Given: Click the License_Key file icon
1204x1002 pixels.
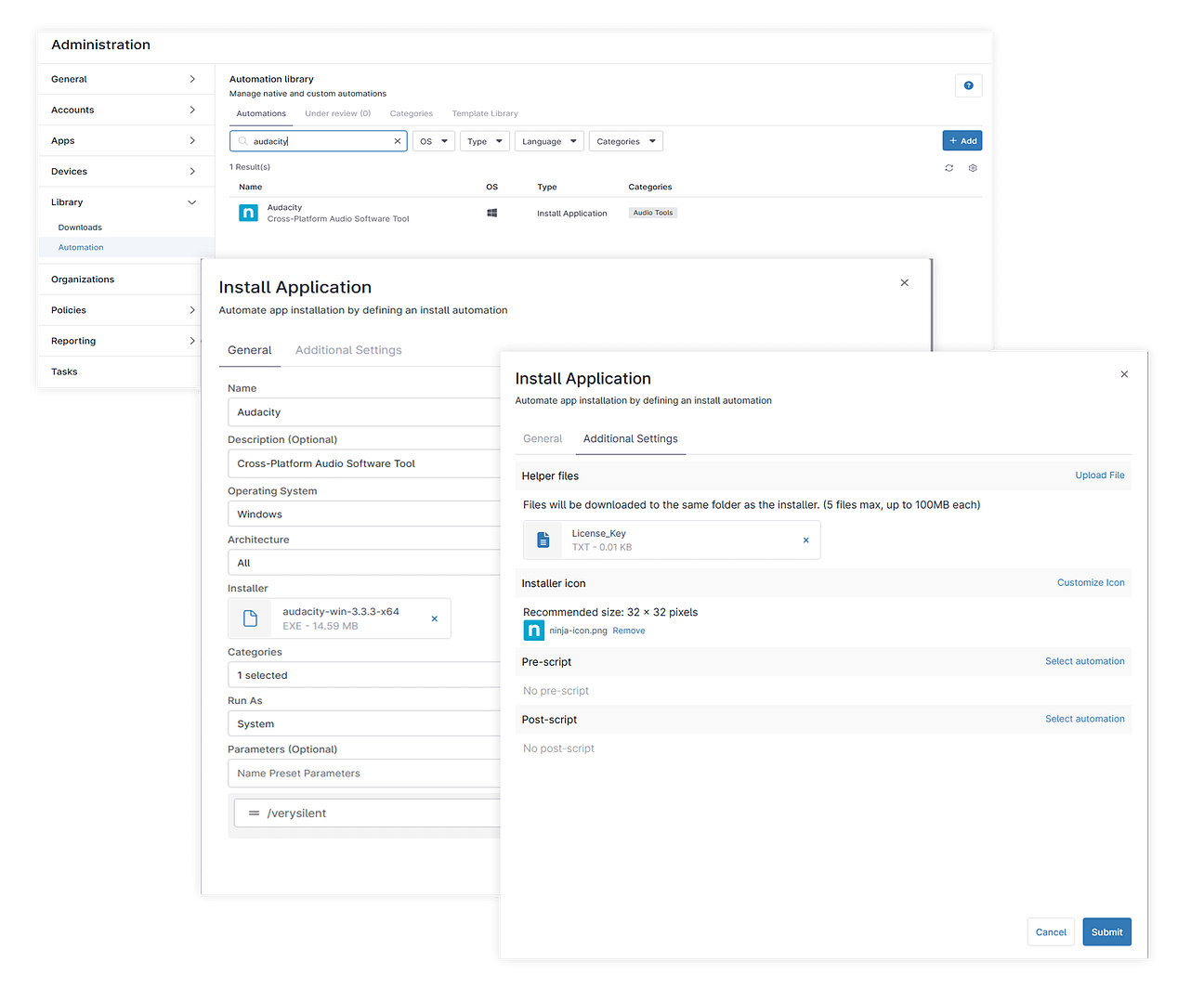Looking at the screenshot, I should tap(543, 540).
